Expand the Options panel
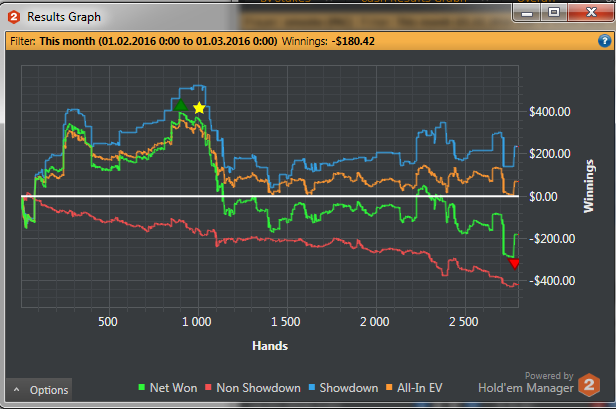The image size is (616, 409). 39,390
